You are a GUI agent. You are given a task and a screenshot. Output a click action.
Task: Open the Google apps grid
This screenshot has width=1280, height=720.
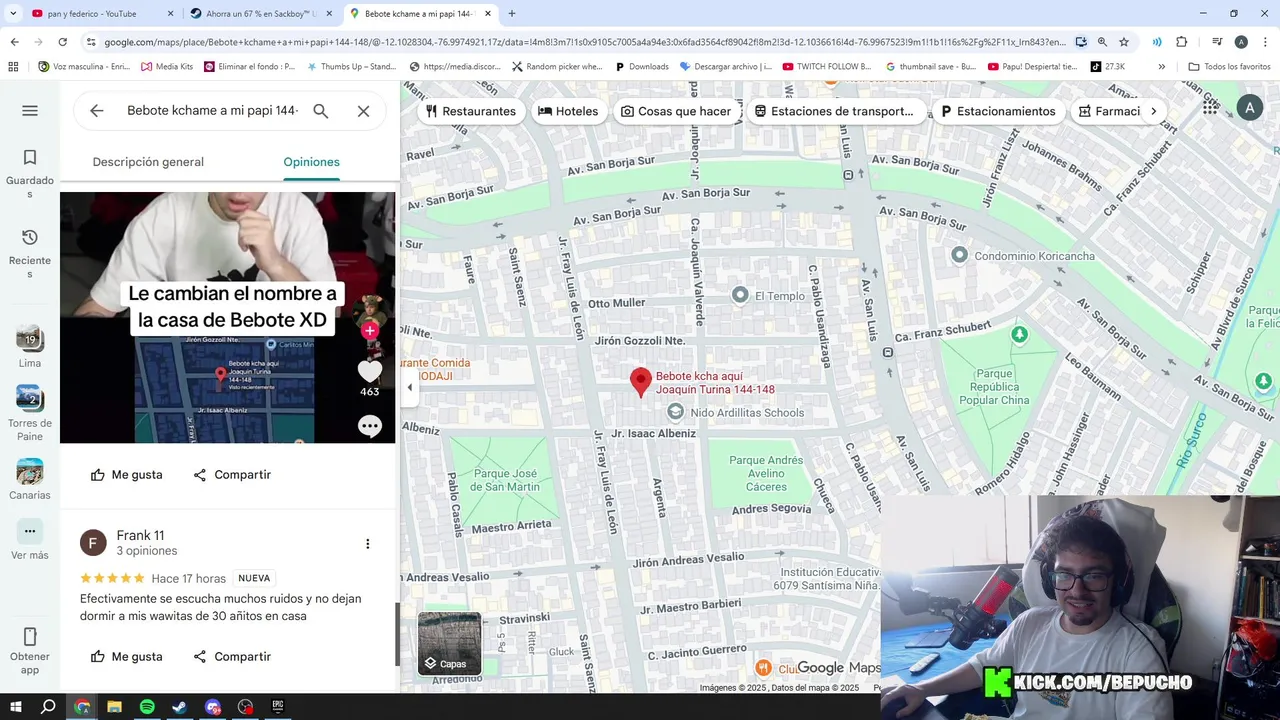coord(1210,107)
